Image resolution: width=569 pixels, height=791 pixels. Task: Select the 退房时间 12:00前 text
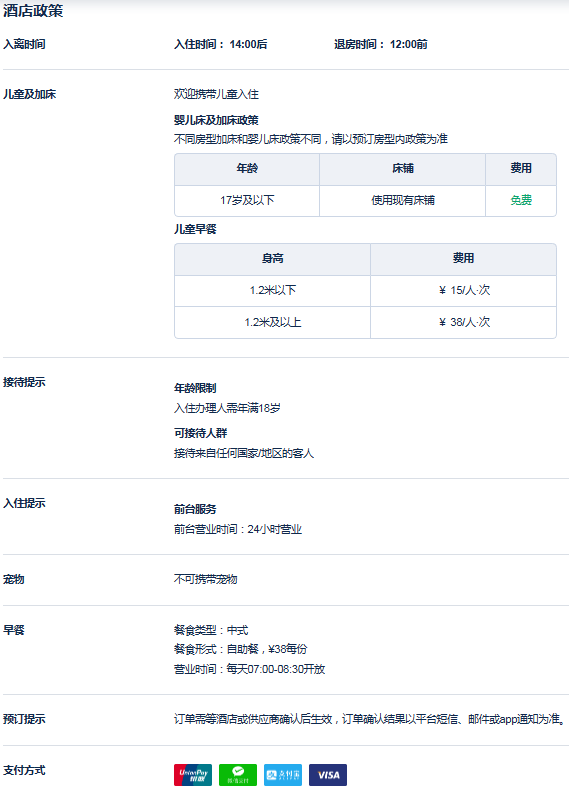coord(380,44)
